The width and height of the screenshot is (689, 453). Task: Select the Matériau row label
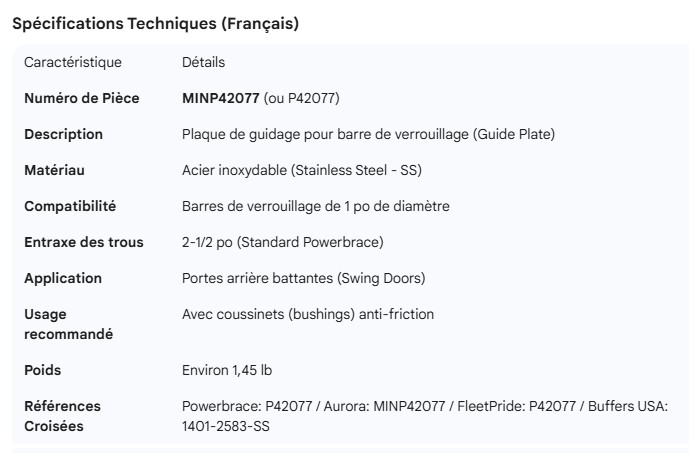pyautogui.click(x=56, y=170)
